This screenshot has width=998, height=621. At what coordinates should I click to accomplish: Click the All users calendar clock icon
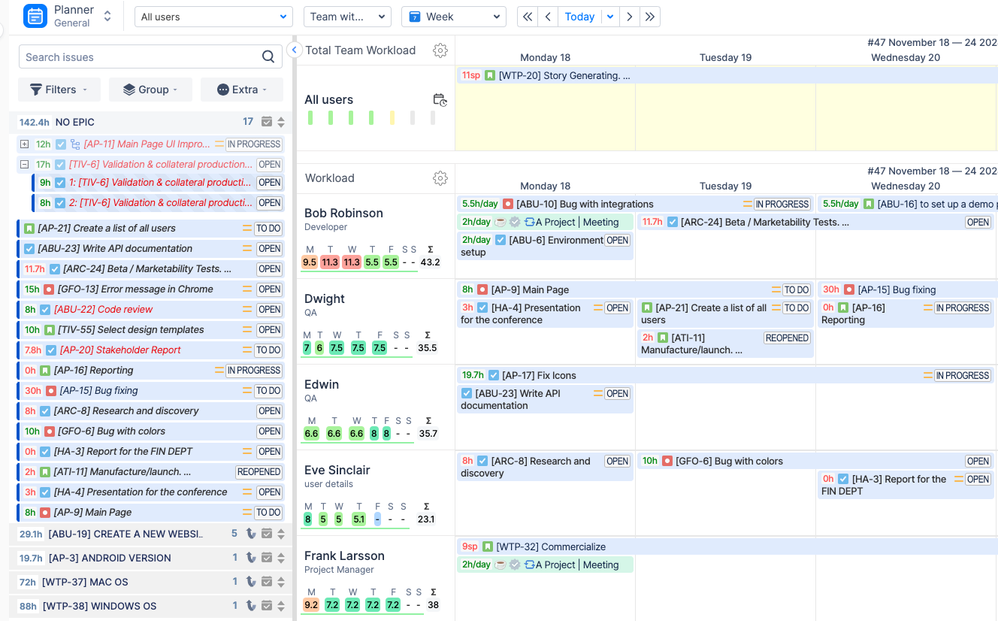[x=440, y=100]
